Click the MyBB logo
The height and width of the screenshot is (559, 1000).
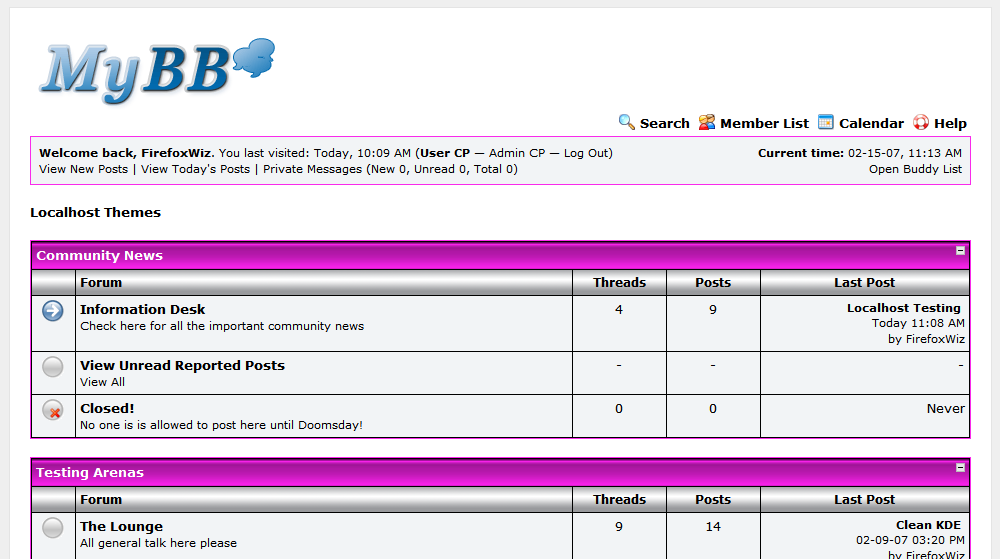coord(158,70)
